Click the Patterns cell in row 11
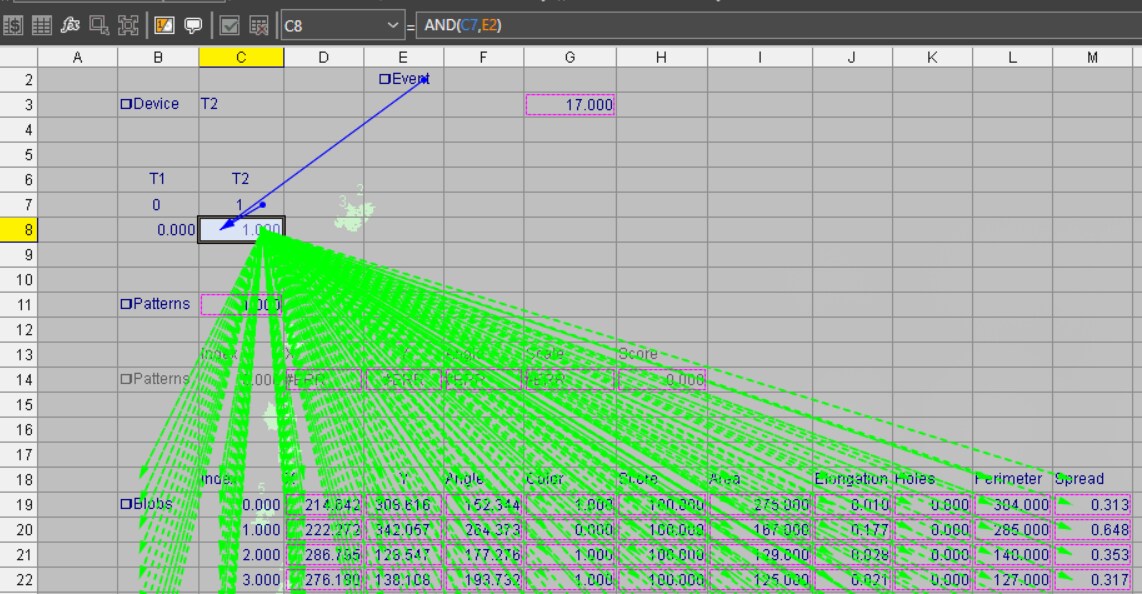Viewport: 1142px width, 594px height. [x=158, y=304]
